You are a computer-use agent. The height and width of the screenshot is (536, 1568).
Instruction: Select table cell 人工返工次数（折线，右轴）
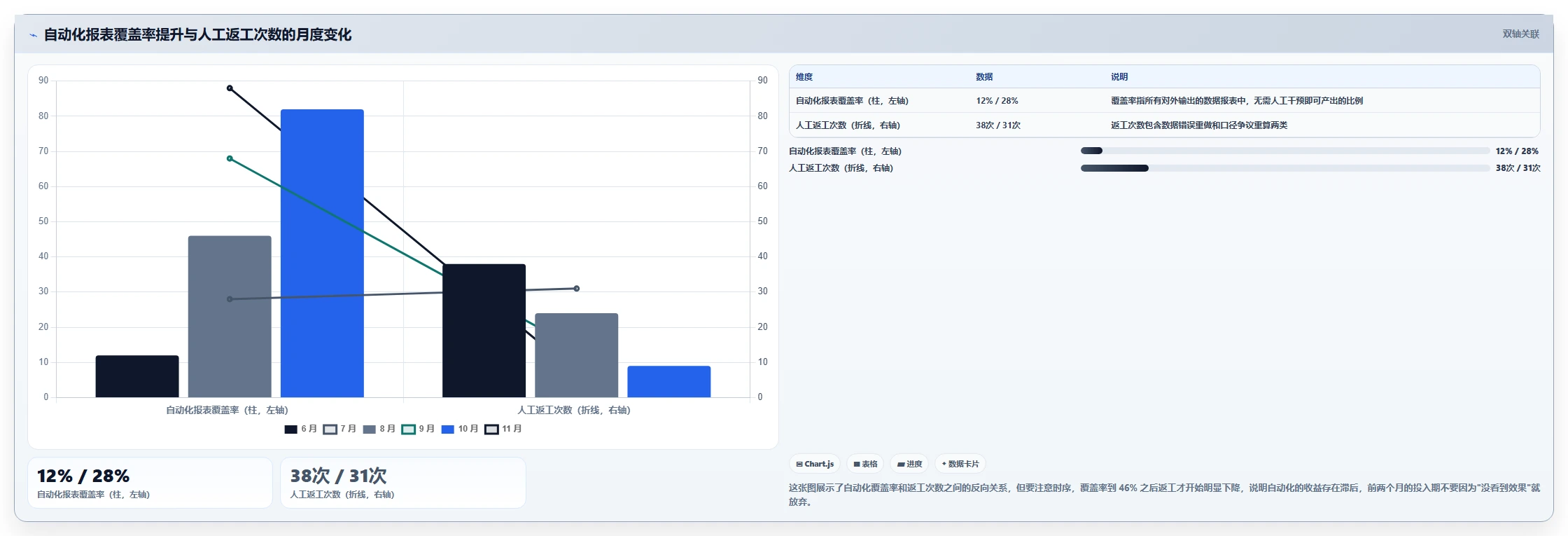(x=848, y=125)
